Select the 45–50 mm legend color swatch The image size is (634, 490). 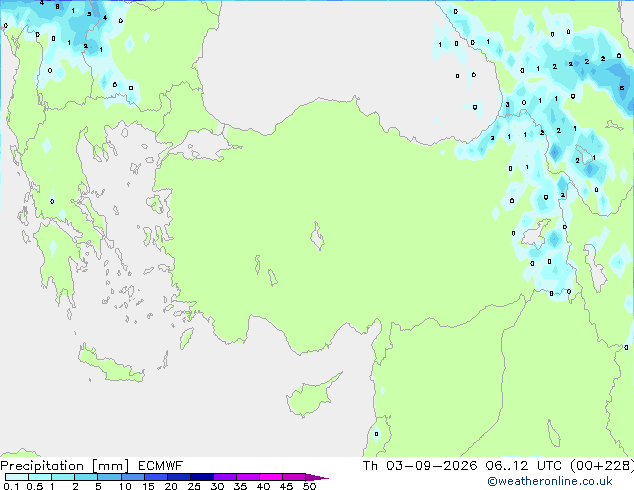(294, 477)
